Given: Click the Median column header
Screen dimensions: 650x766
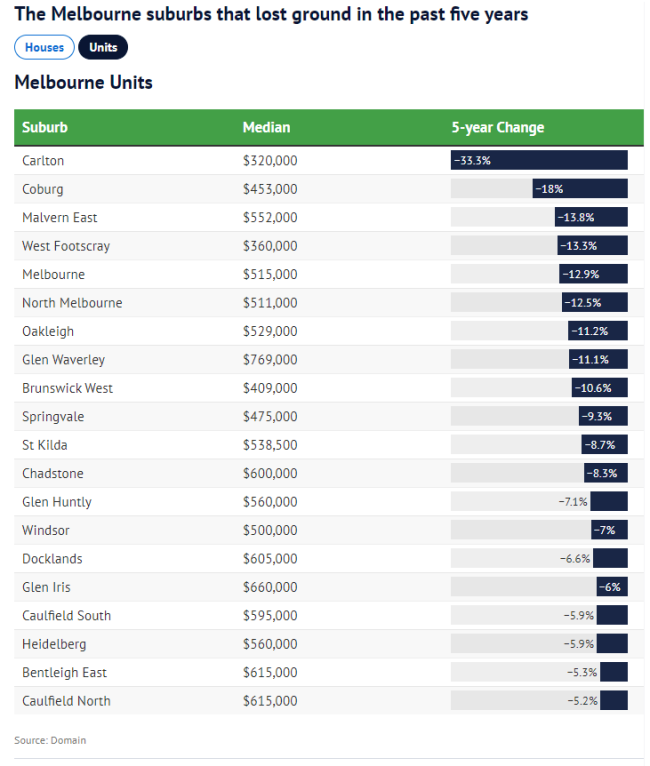Looking at the screenshot, I should (266, 127).
